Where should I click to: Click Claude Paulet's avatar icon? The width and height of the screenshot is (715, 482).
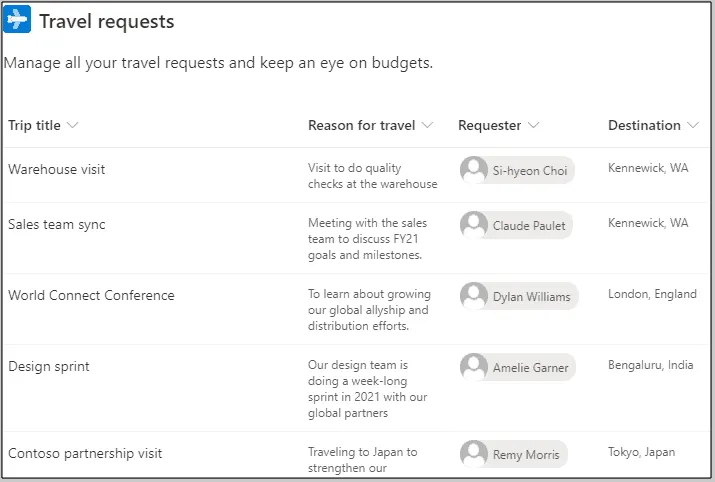pyautogui.click(x=474, y=225)
